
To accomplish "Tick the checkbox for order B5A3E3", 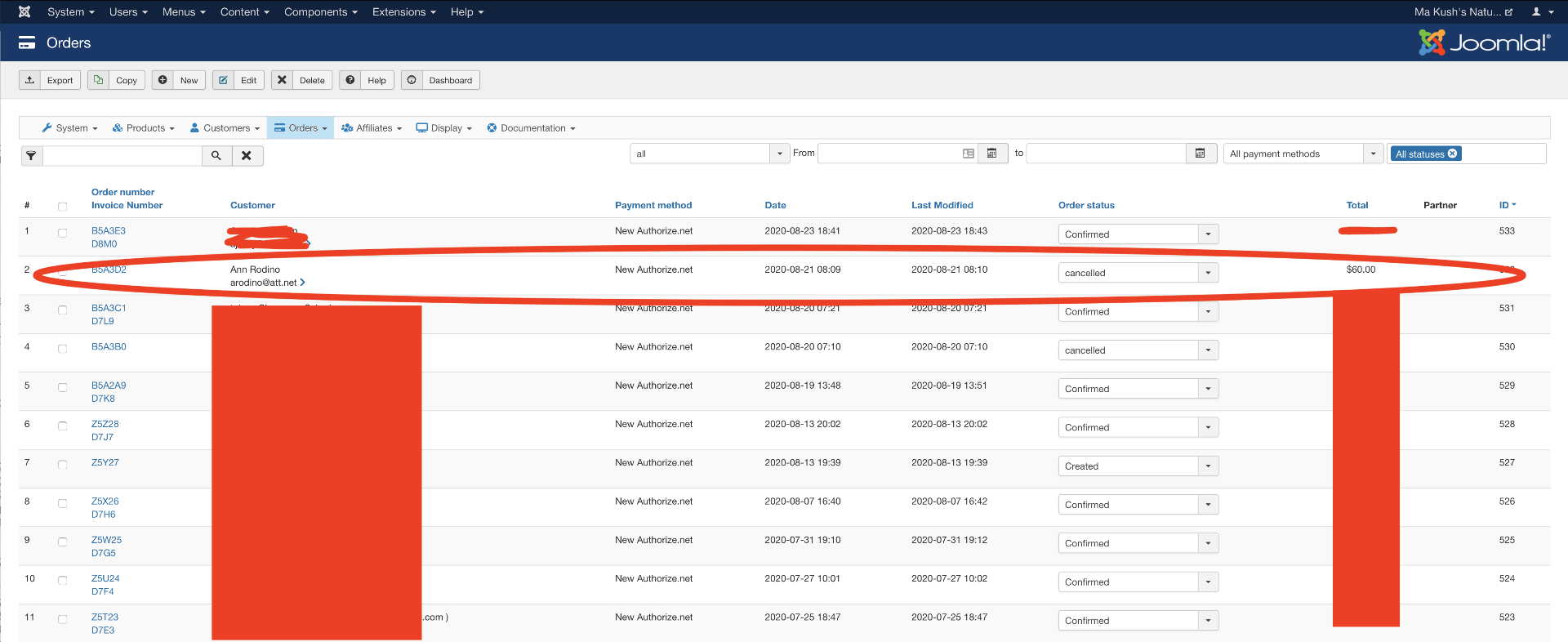I will [x=63, y=233].
